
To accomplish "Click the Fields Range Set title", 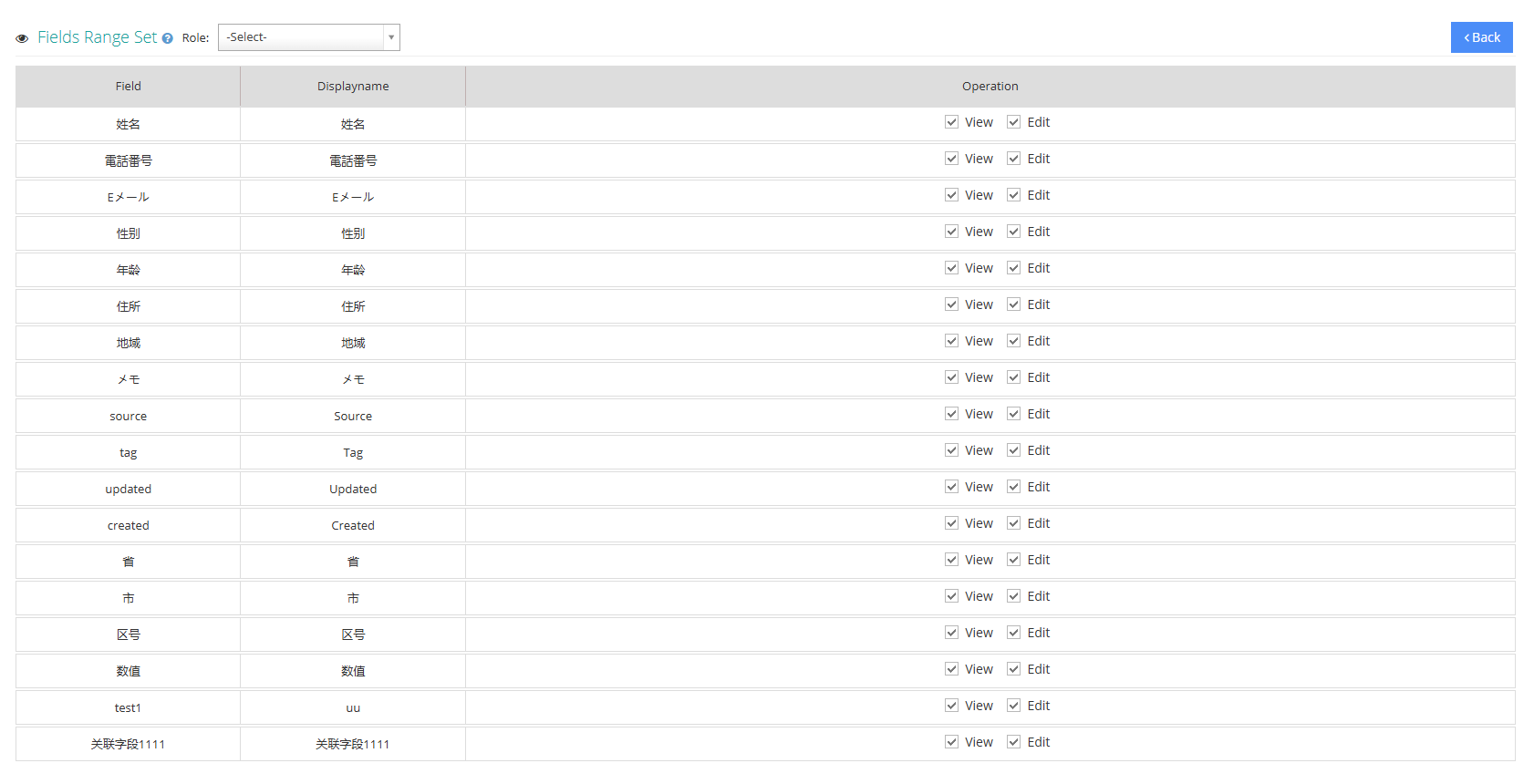I will [x=97, y=37].
